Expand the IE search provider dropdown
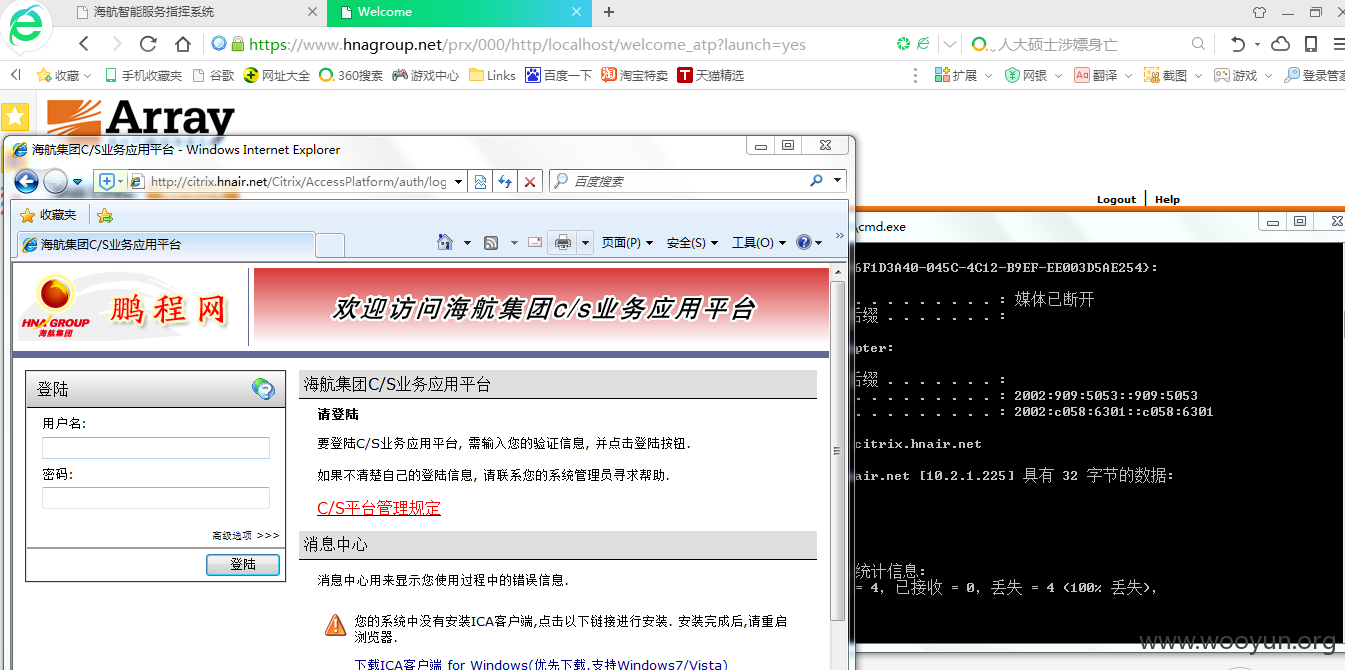This screenshot has width=1345, height=670. pyautogui.click(x=838, y=181)
